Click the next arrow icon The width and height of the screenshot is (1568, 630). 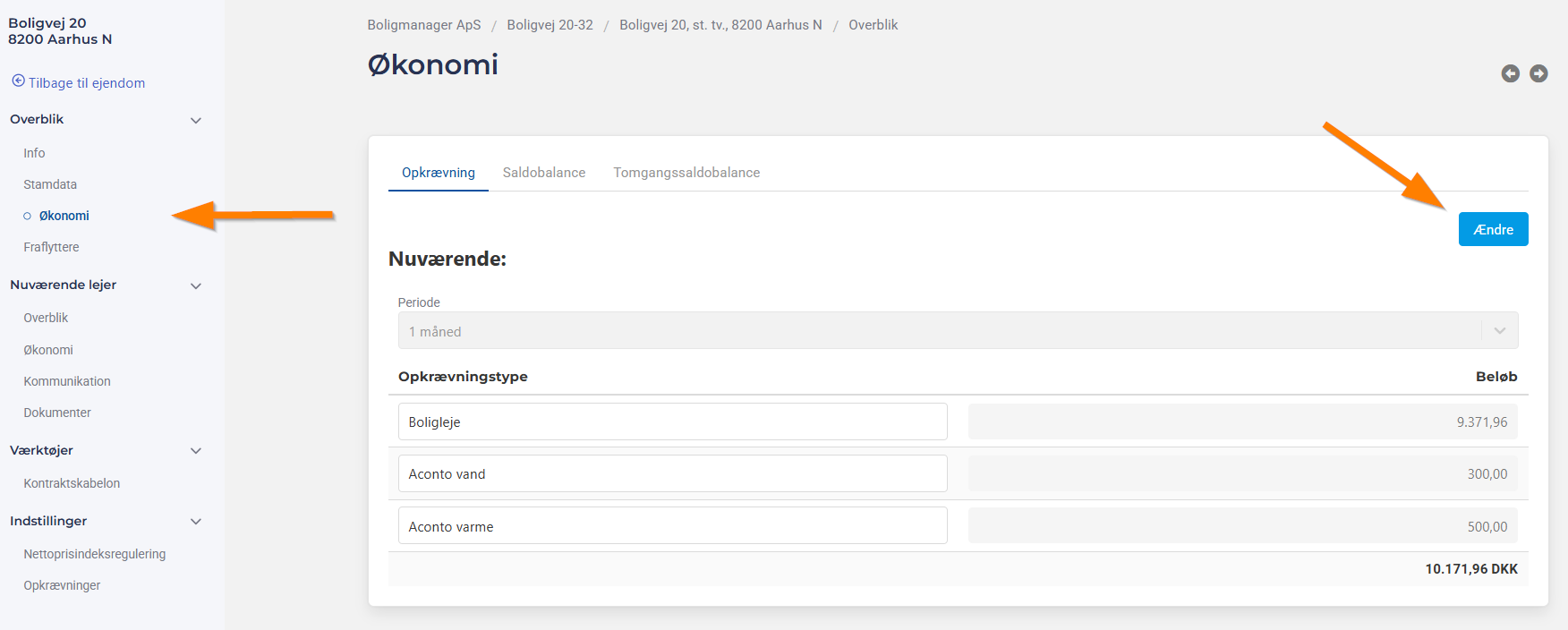(x=1538, y=73)
